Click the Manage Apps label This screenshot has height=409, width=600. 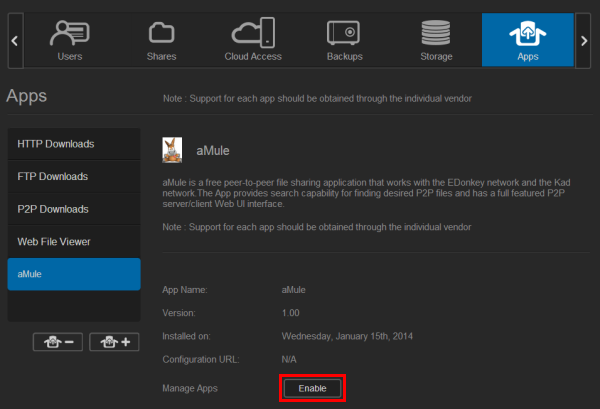pos(190,388)
